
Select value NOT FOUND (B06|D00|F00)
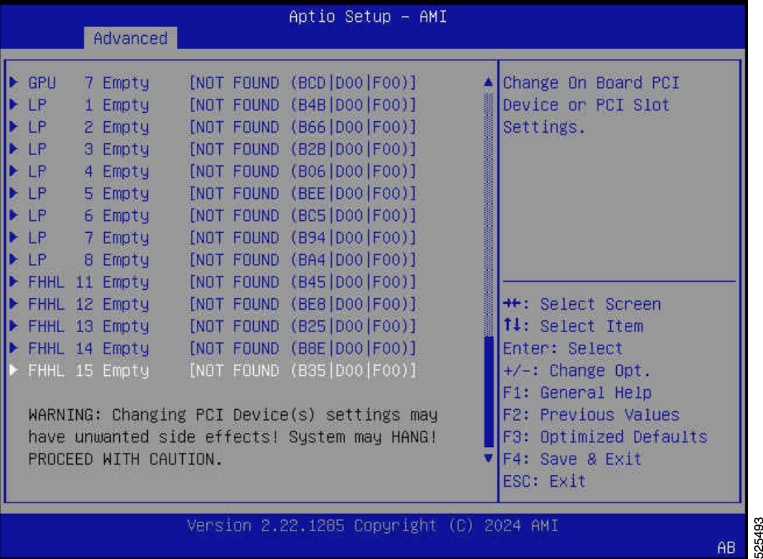[303, 171]
